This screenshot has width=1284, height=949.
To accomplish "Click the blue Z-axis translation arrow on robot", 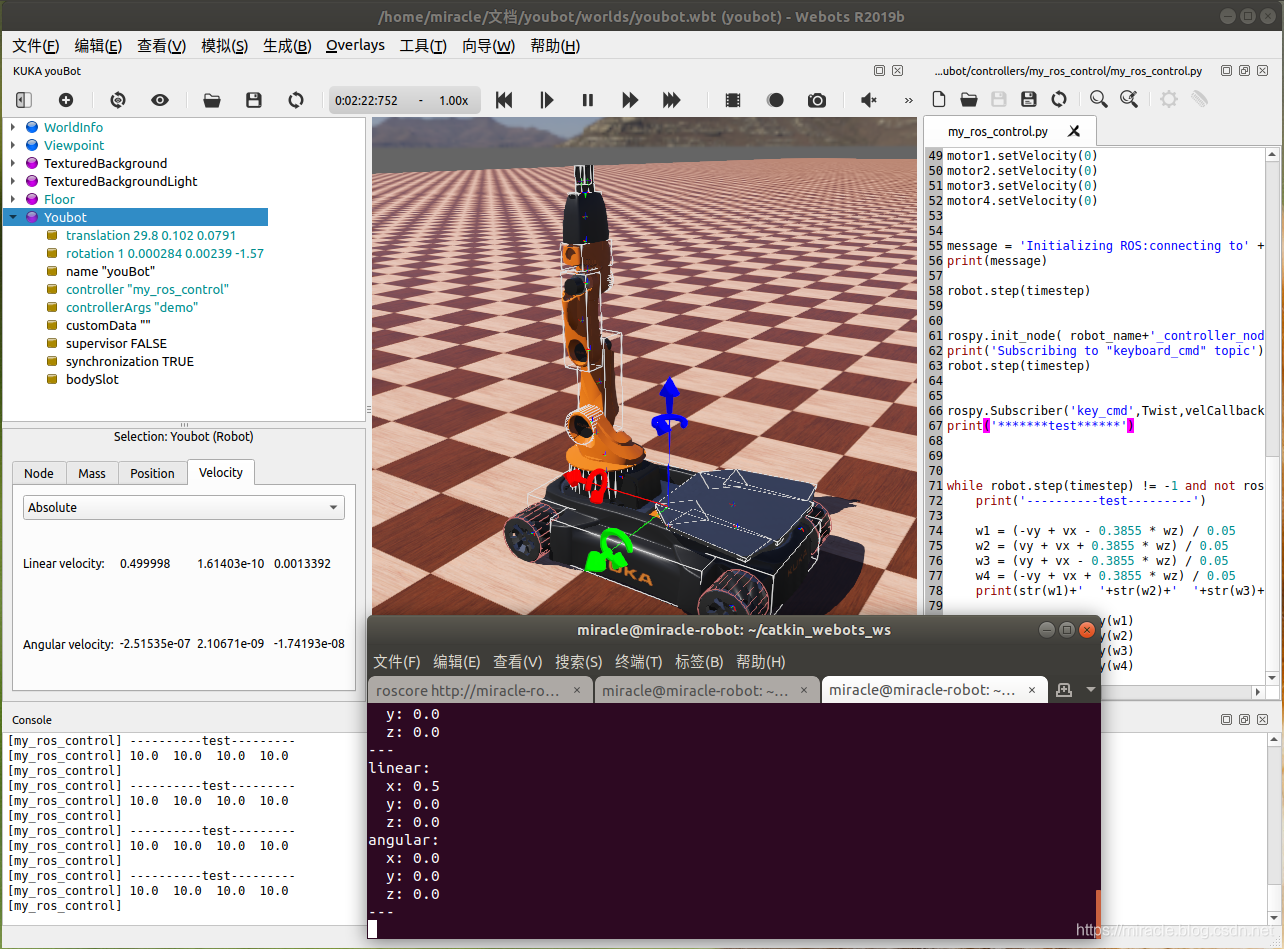I will pos(670,392).
